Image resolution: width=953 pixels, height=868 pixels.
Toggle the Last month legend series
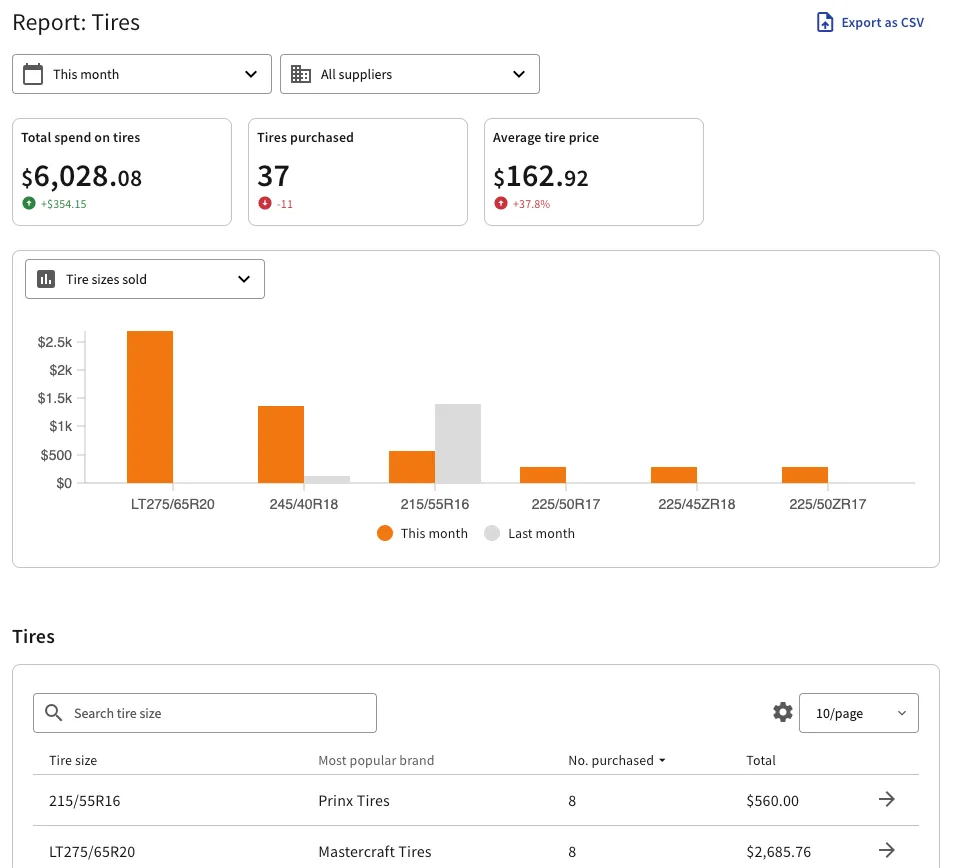pyautogui.click(x=530, y=533)
